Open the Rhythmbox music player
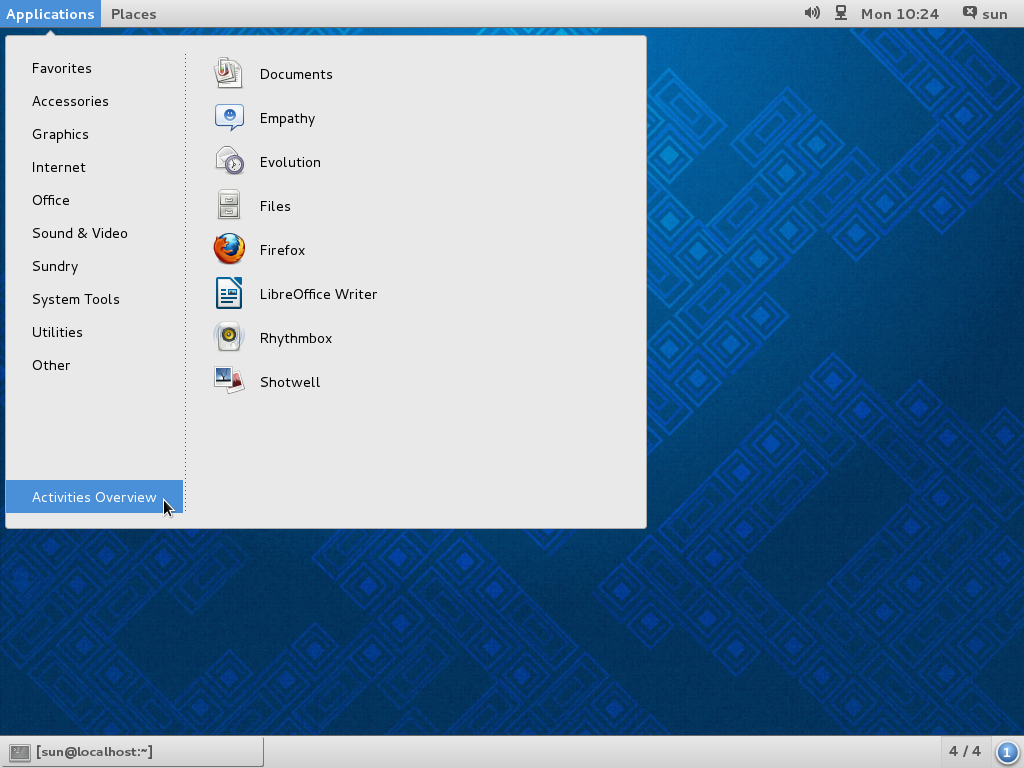 [x=296, y=338]
